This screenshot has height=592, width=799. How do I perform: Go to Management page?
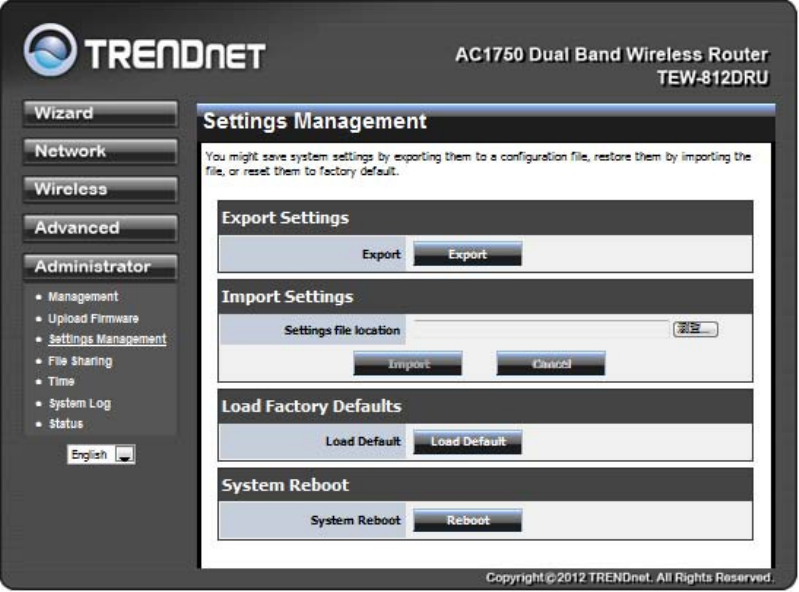83,297
